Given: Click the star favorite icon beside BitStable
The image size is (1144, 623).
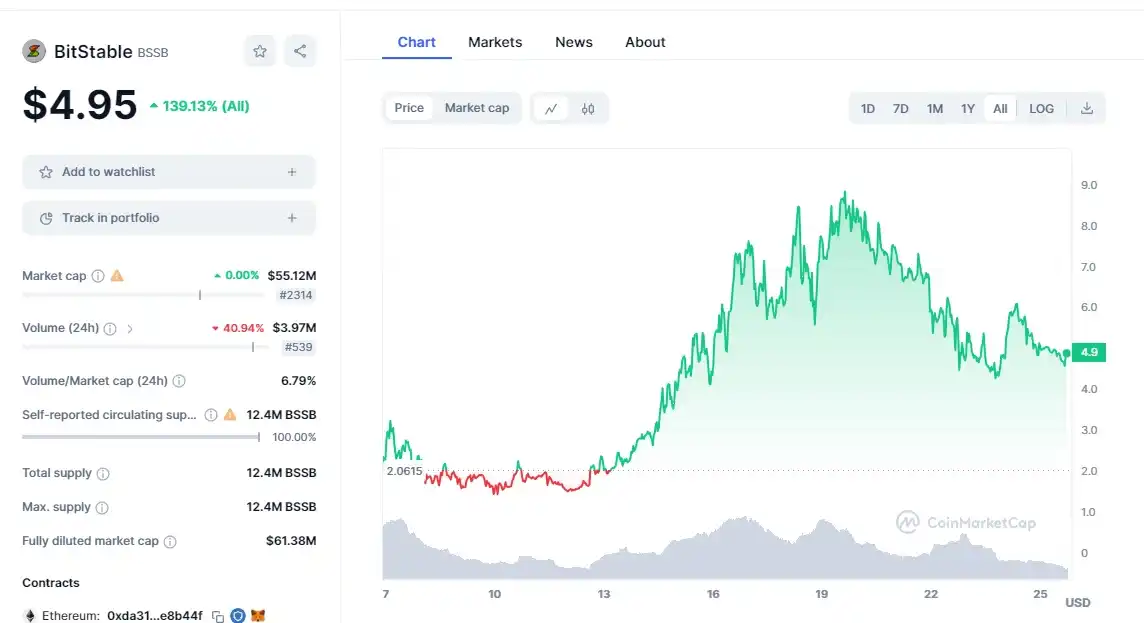Looking at the screenshot, I should [260, 51].
